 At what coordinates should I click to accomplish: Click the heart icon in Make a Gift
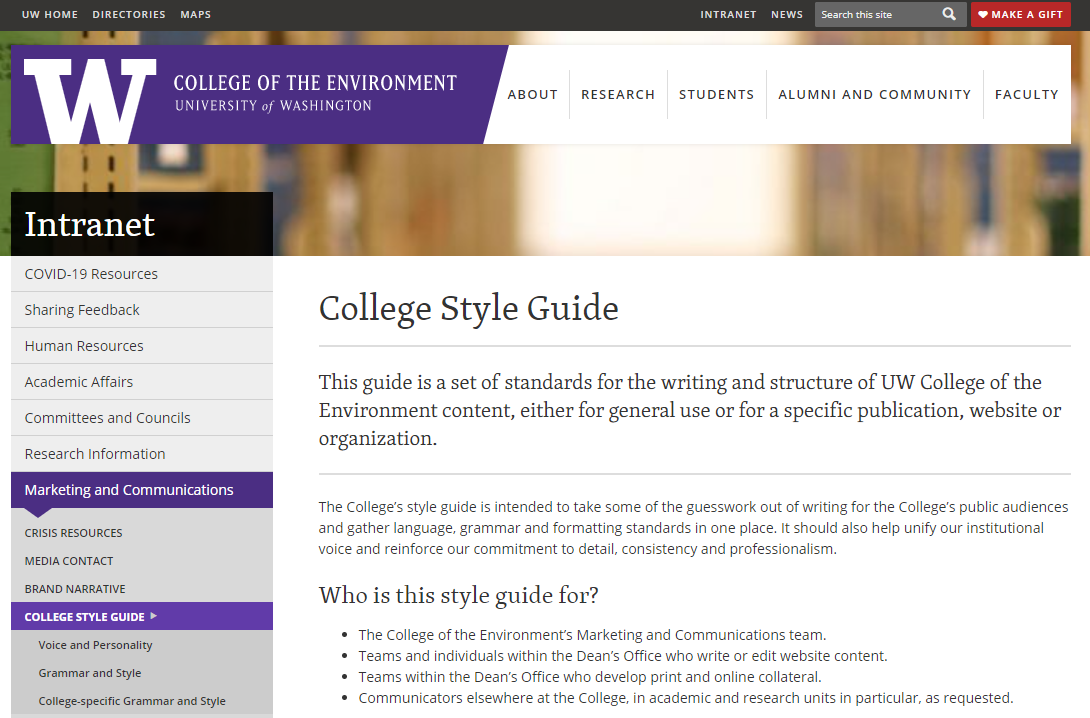(x=983, y=15)
